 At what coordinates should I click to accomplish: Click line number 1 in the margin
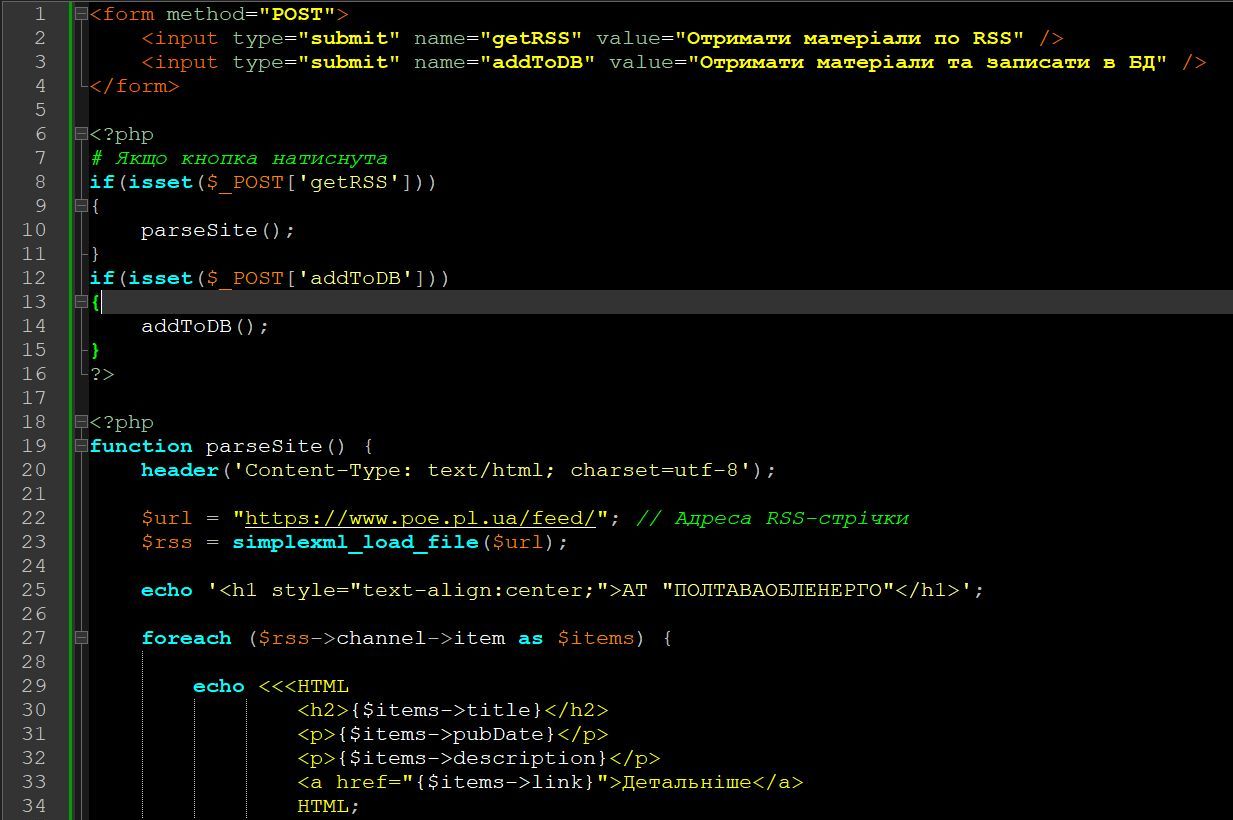coord(40,14)
